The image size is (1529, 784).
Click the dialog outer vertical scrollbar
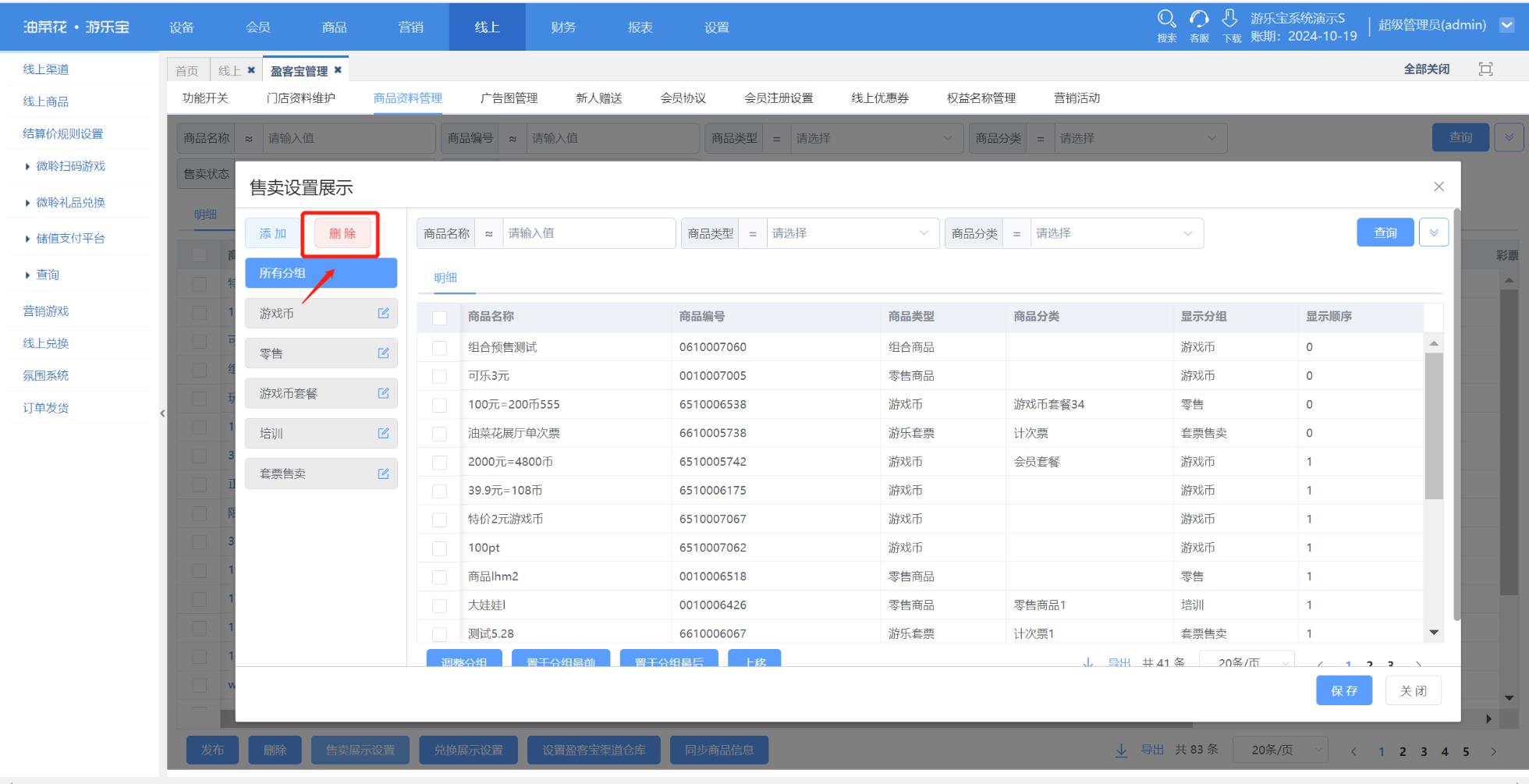pos(1457,413)
